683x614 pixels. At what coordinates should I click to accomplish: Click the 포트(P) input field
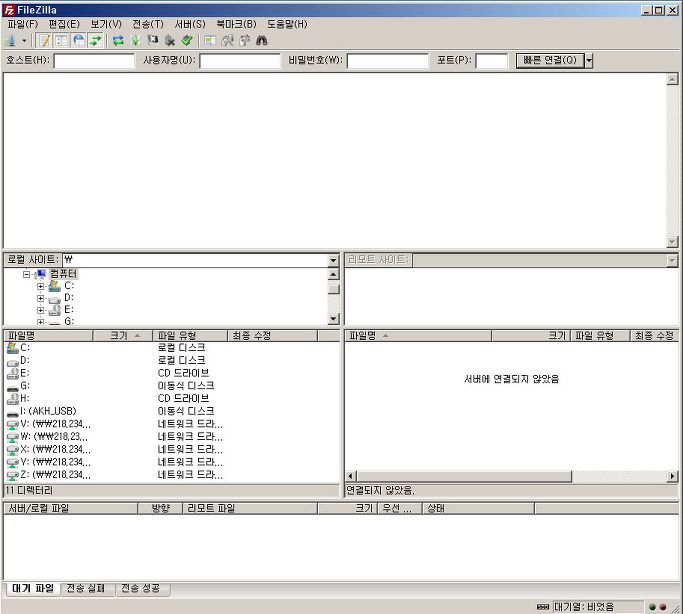click(491, 61)
